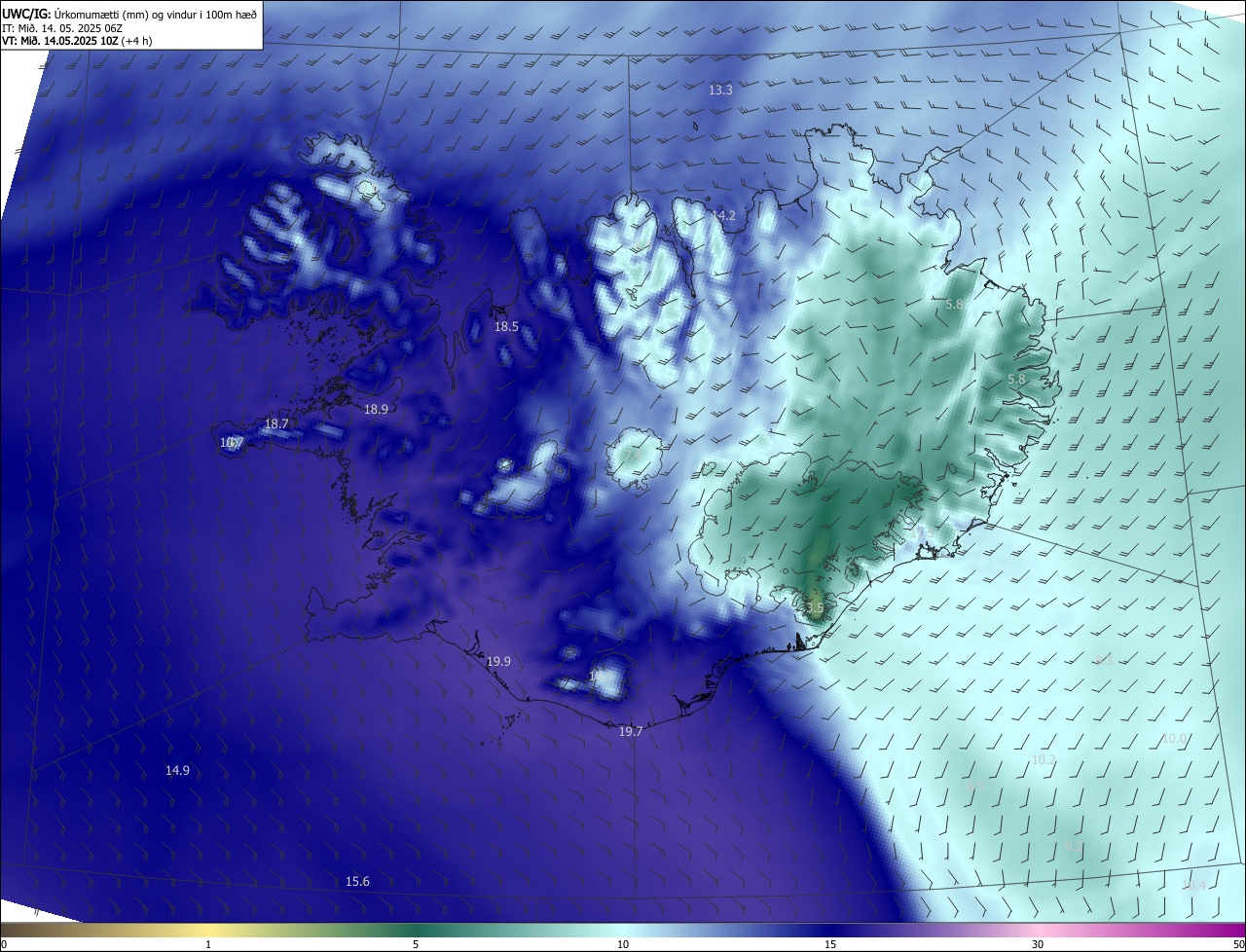1246x952 pixels.
Task: Click colorbar tick label 5
Action: 416,944
